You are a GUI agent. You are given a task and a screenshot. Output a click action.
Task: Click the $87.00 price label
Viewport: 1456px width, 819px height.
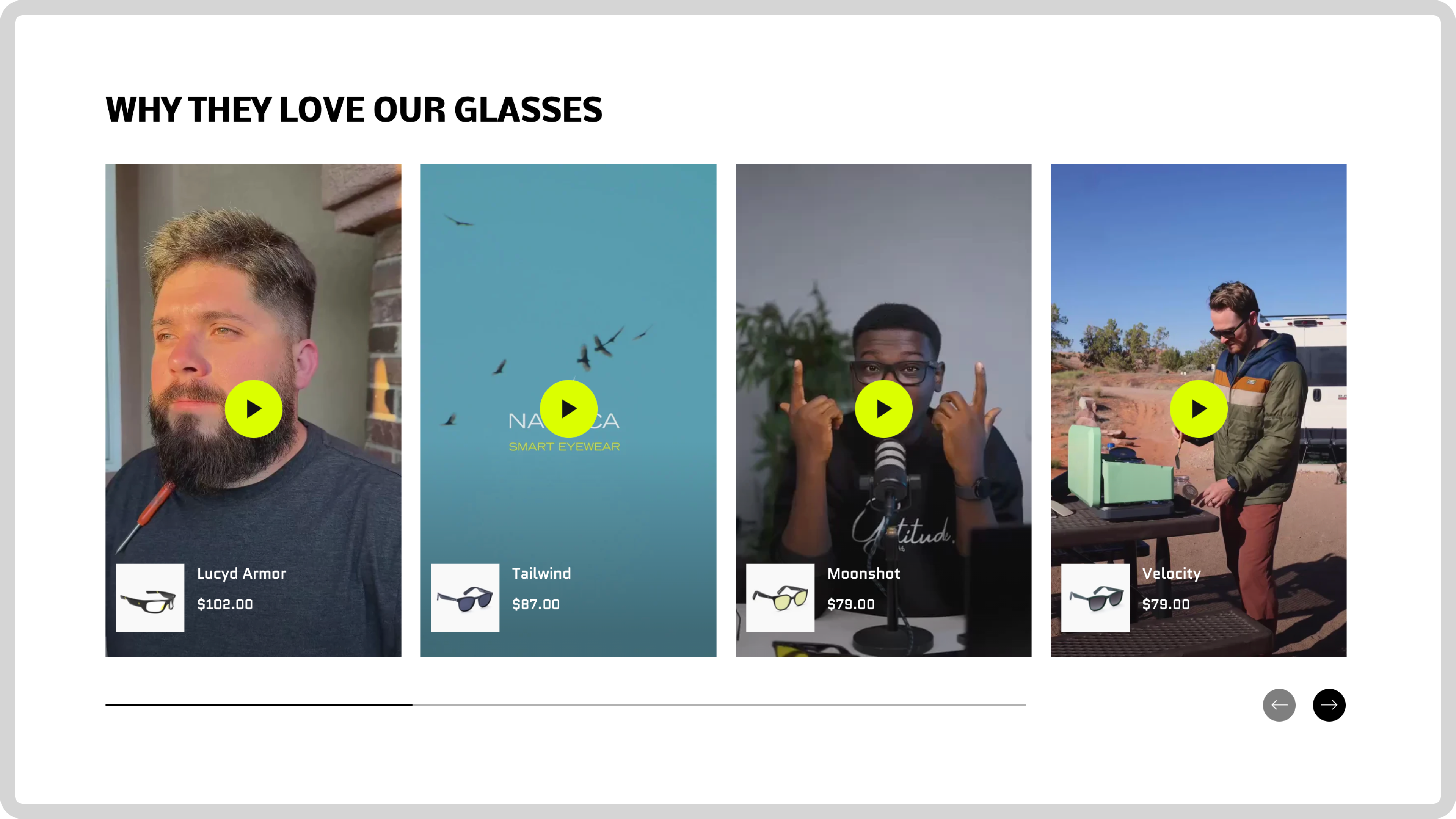536,604
